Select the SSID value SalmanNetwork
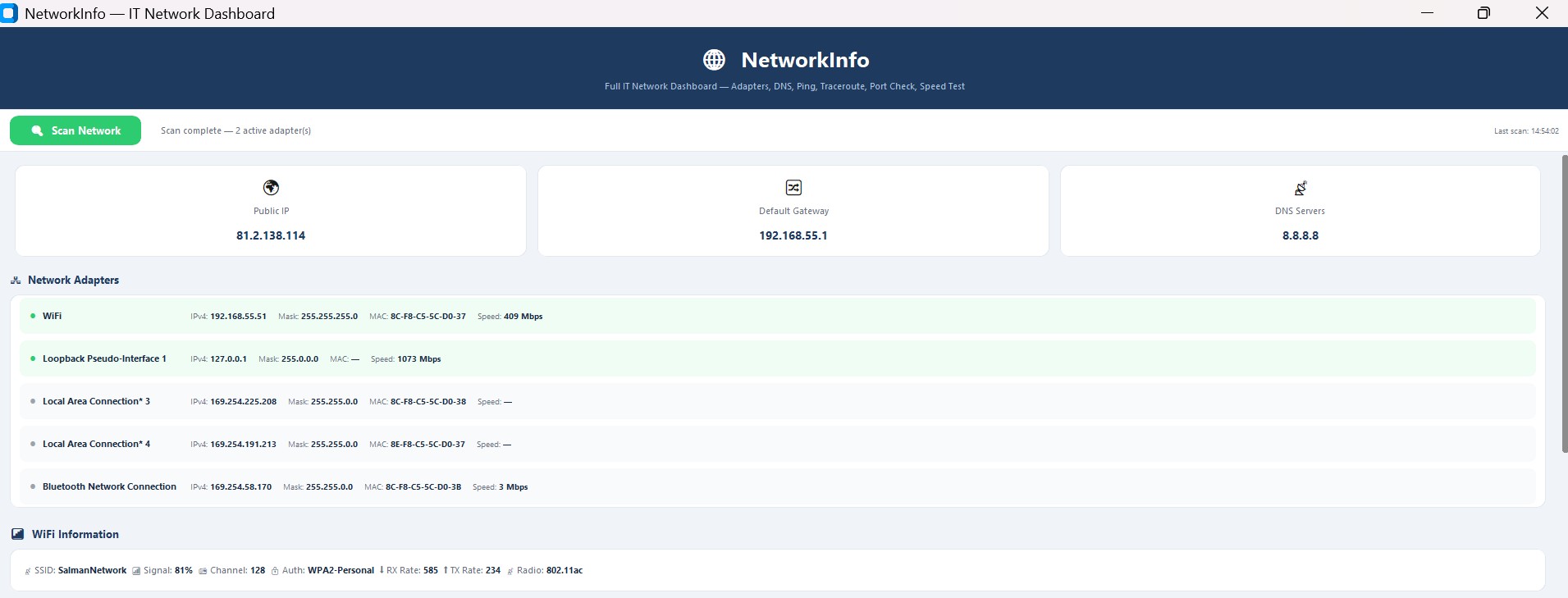The width and height of the screenshot is (1568, 598). (x=92, y=570)
